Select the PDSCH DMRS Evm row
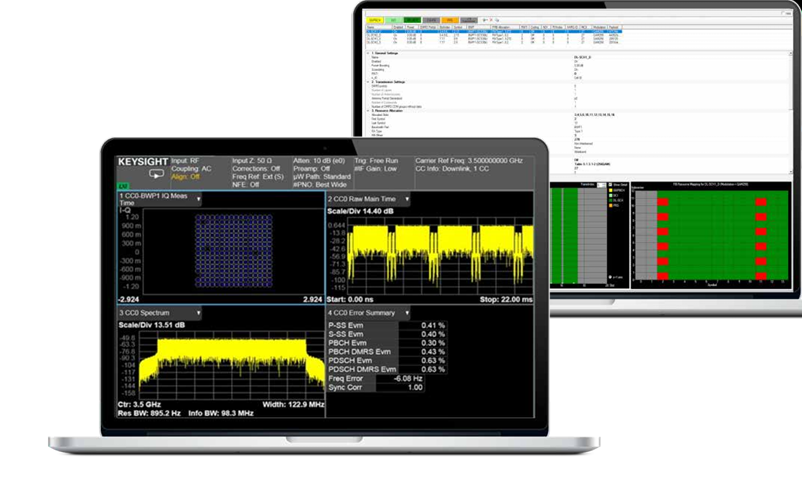The width and height of the screenshot is (802, 498). 387,369
